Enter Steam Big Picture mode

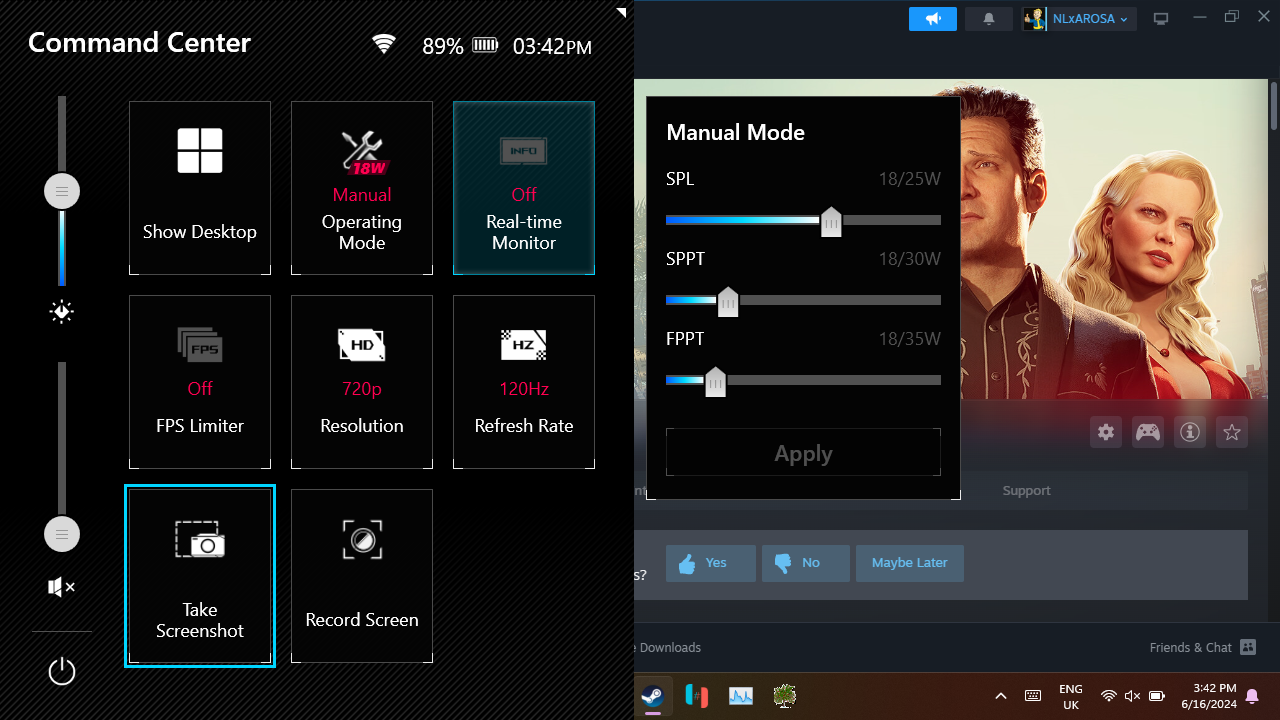(1161, 19)
